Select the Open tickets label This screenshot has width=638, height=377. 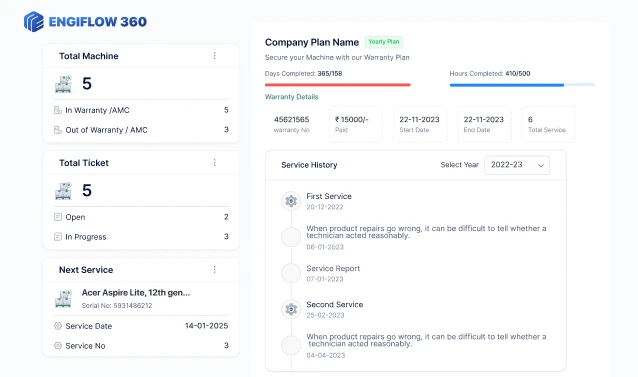[x=75, y=217]
